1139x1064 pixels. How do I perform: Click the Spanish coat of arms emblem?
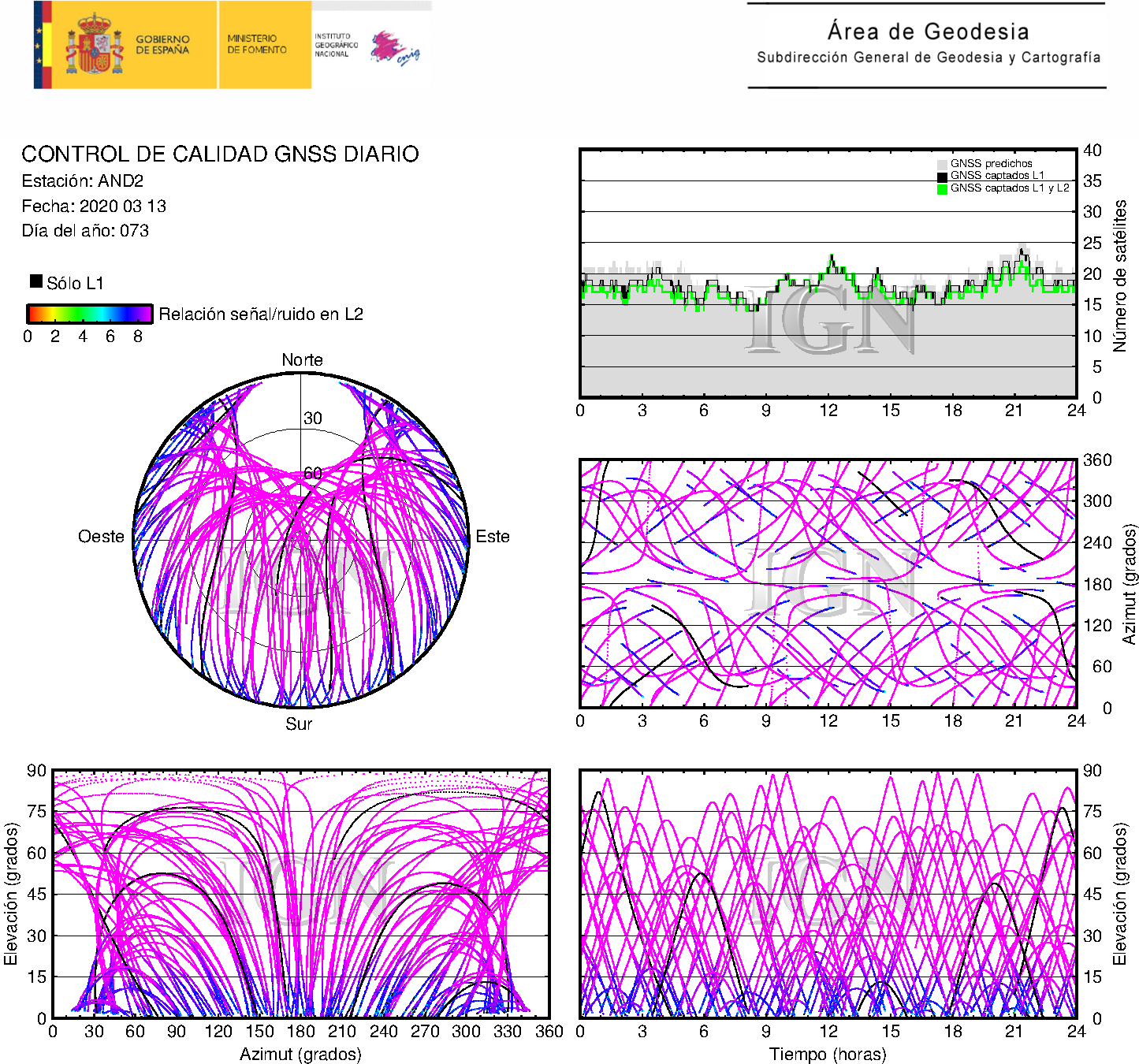tap(95, 45)
